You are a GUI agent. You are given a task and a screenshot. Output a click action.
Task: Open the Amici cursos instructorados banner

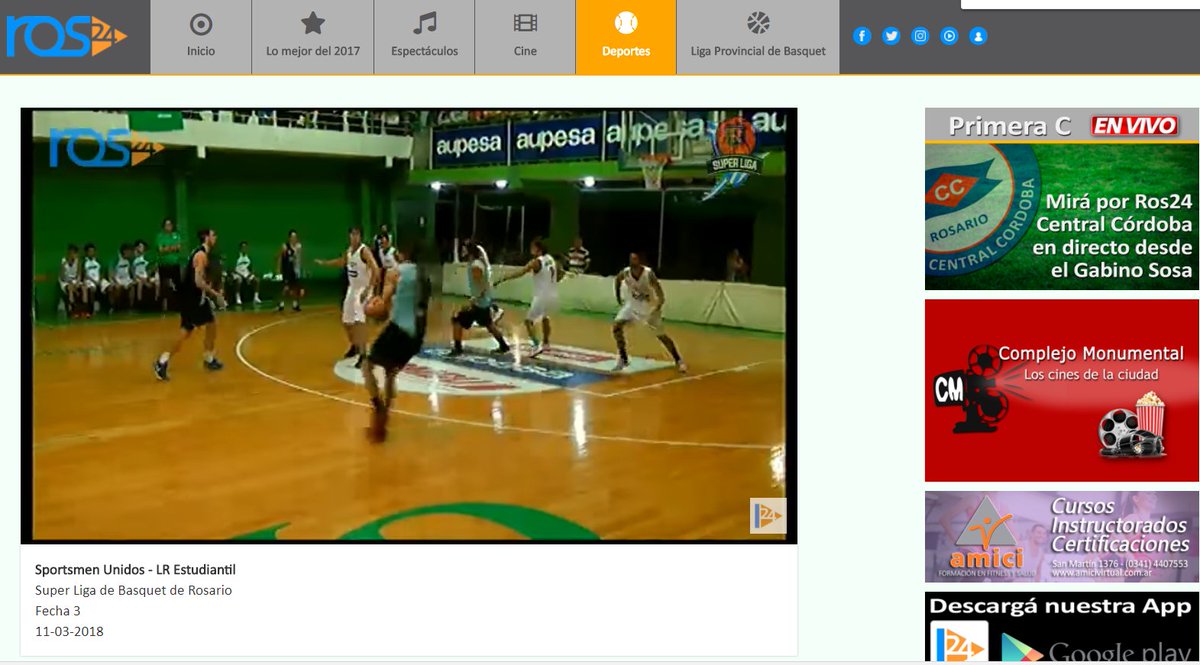(x=1062, y=537)
